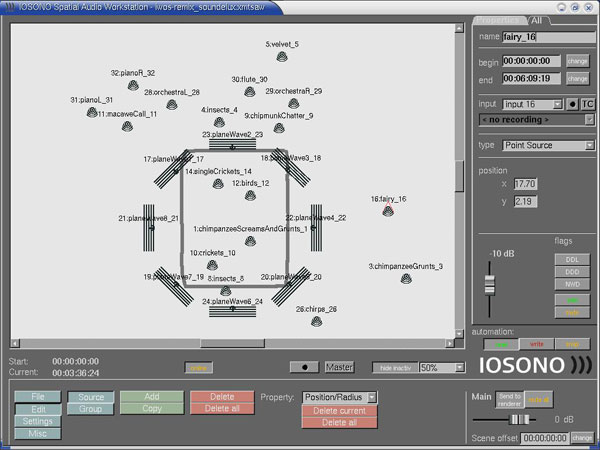Switch to the Properties tab
This screenshot has height=450, width=600.
click(x=499, y=21)
